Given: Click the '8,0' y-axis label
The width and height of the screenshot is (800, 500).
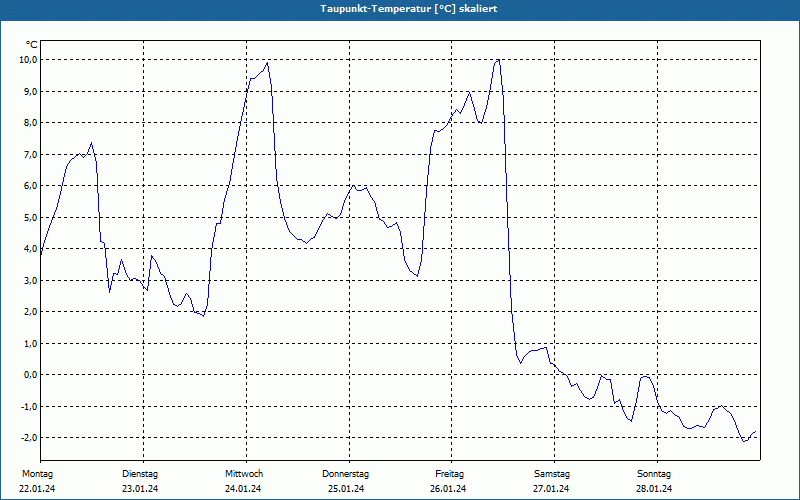Looking at the screenshot, I should click(31, 122).
